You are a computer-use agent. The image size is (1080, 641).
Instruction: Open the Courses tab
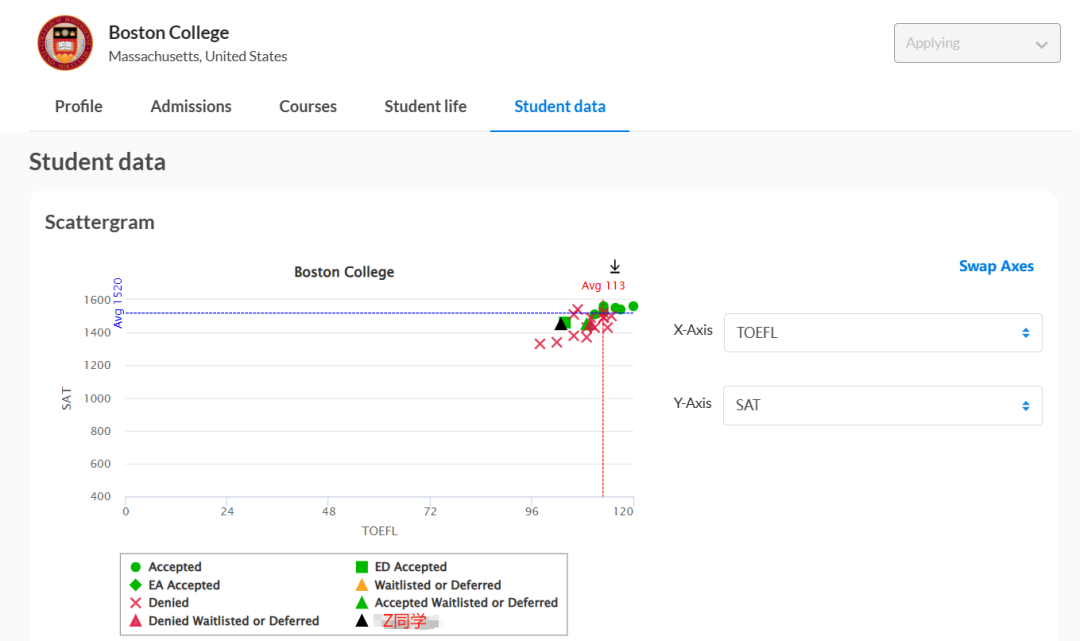click(308, 106)
